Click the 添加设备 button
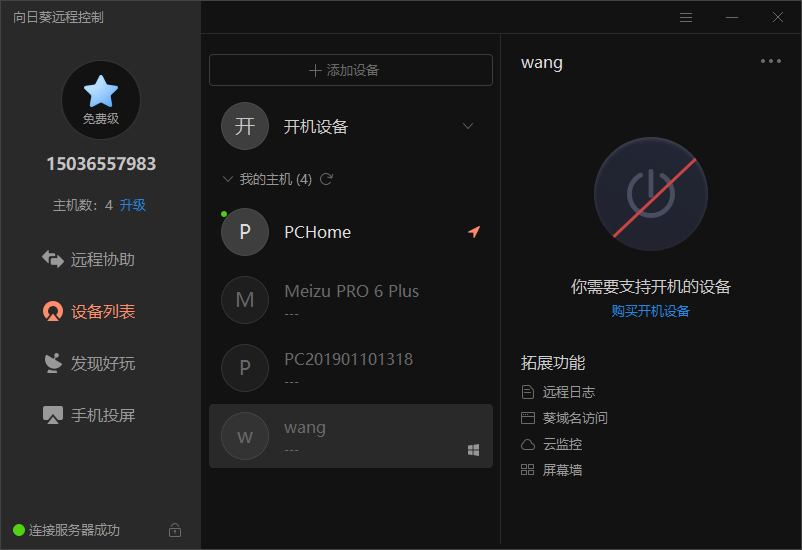The width and height of the screenshot is (802, 550). click(351, 70)
